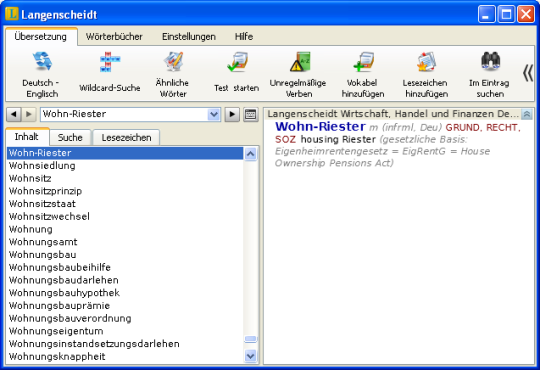Select Wohnungsinstandsetzungsdarlehen entry

coord(125,344)
